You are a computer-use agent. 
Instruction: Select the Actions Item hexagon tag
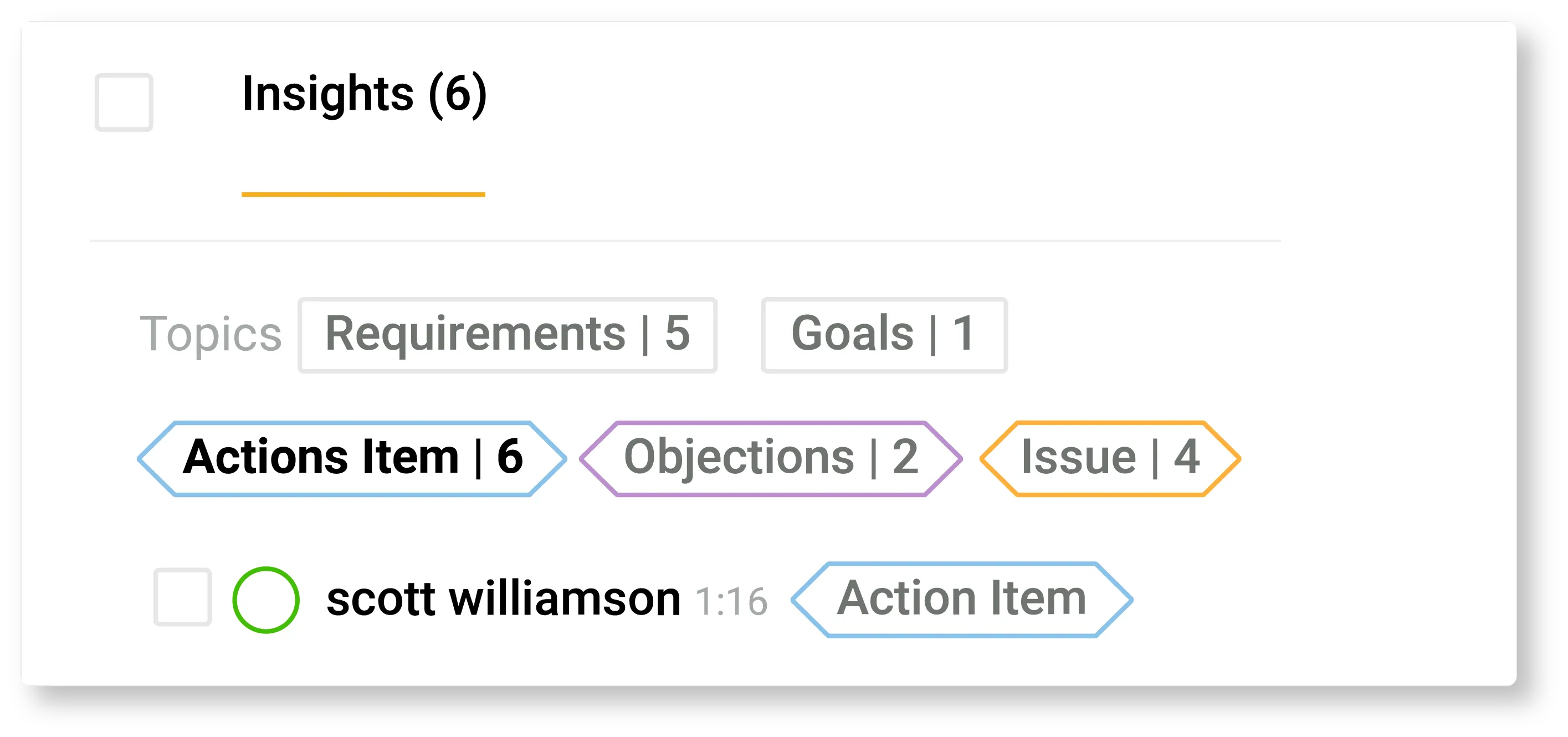click(352, 459)
